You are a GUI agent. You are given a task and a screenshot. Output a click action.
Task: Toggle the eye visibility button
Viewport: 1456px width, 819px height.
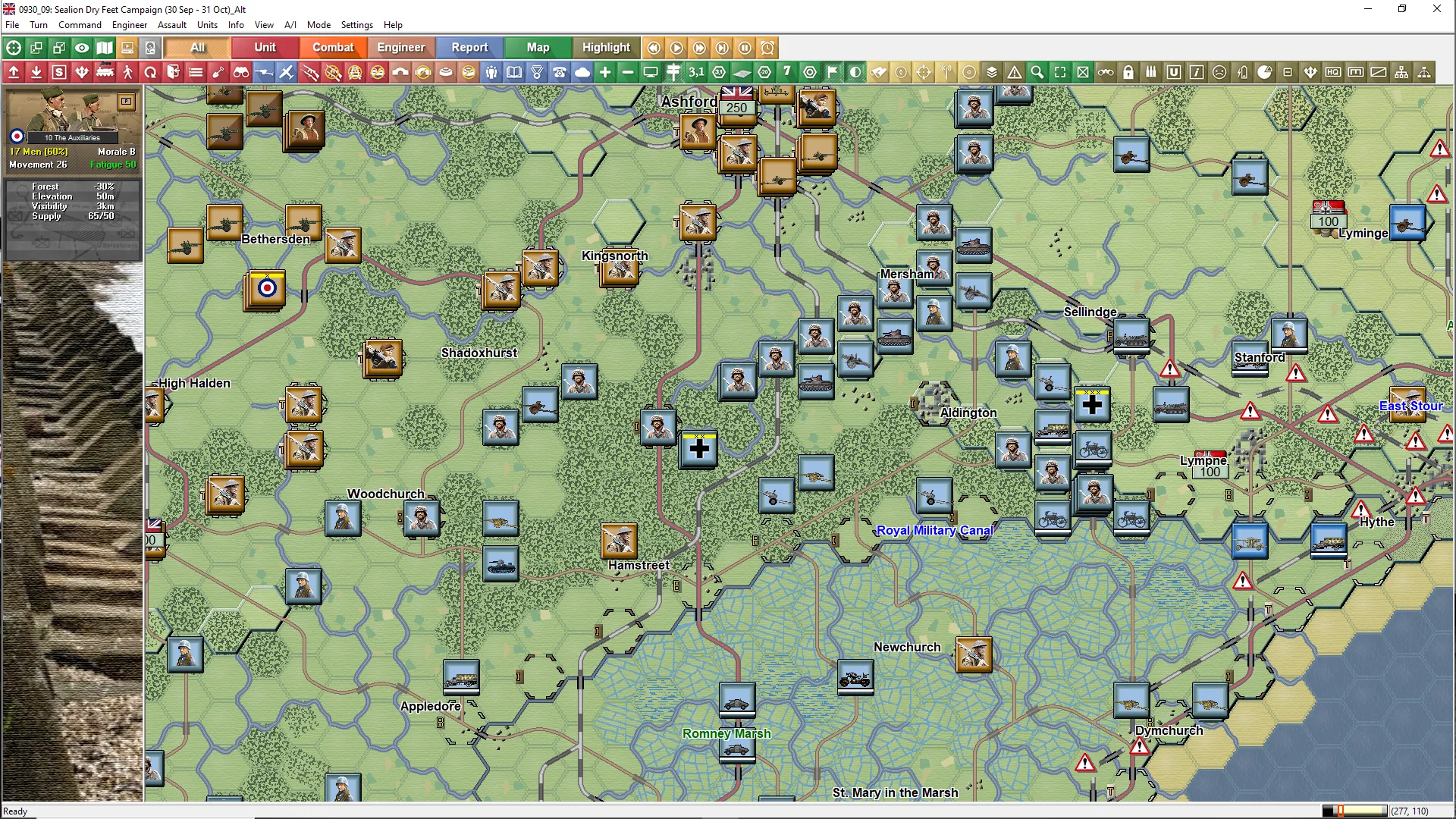pos(82,48)
